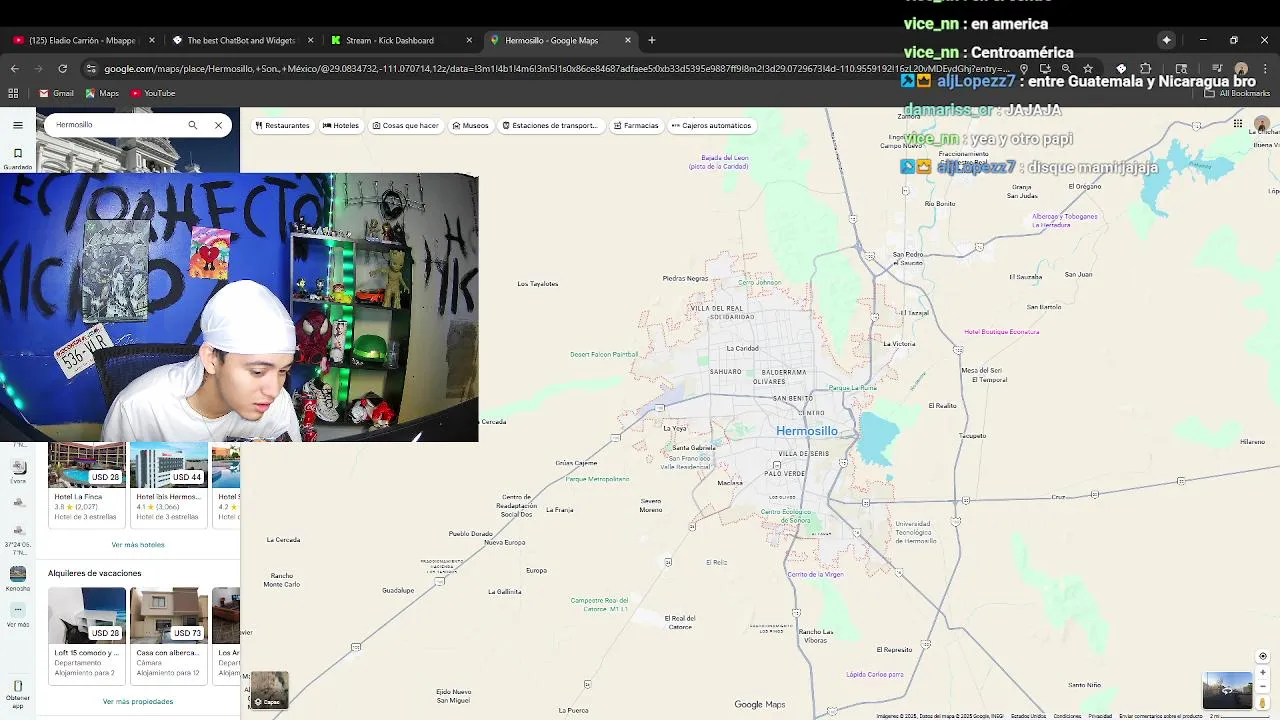
Task: Filter map by Restaurantes chip
Action: point(282,126)
